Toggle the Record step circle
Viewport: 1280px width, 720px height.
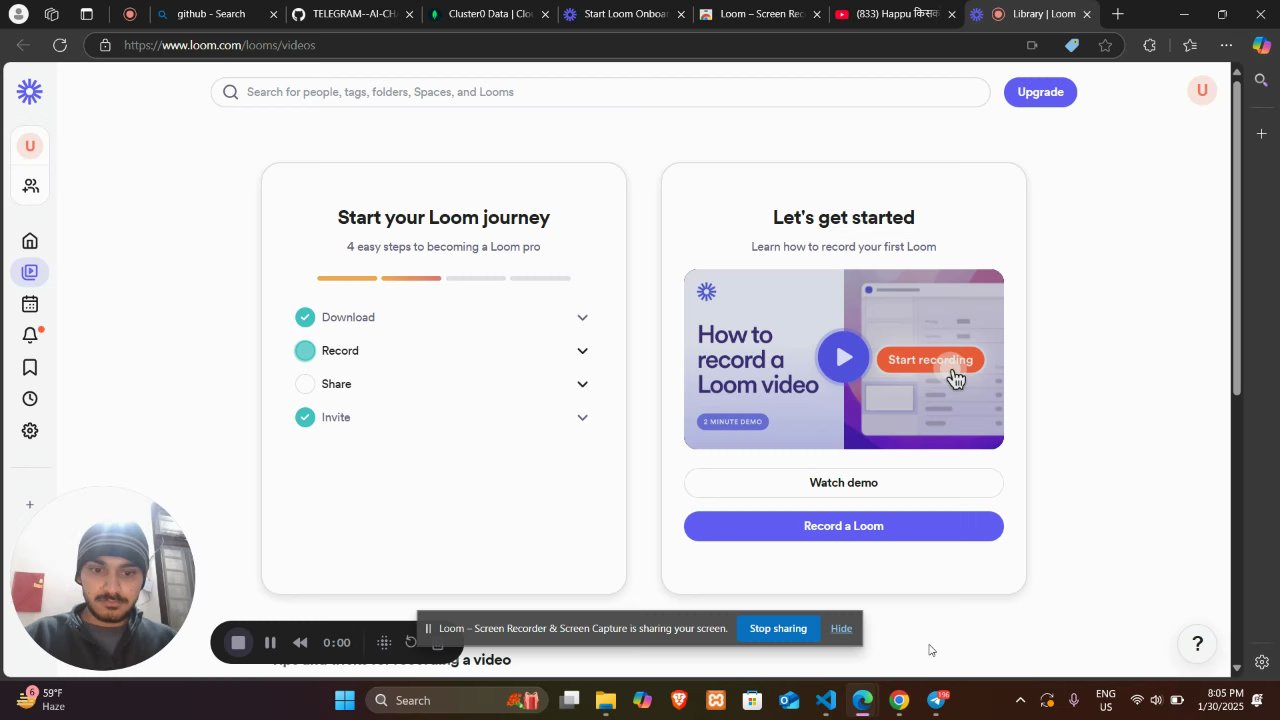coord(305,351)
